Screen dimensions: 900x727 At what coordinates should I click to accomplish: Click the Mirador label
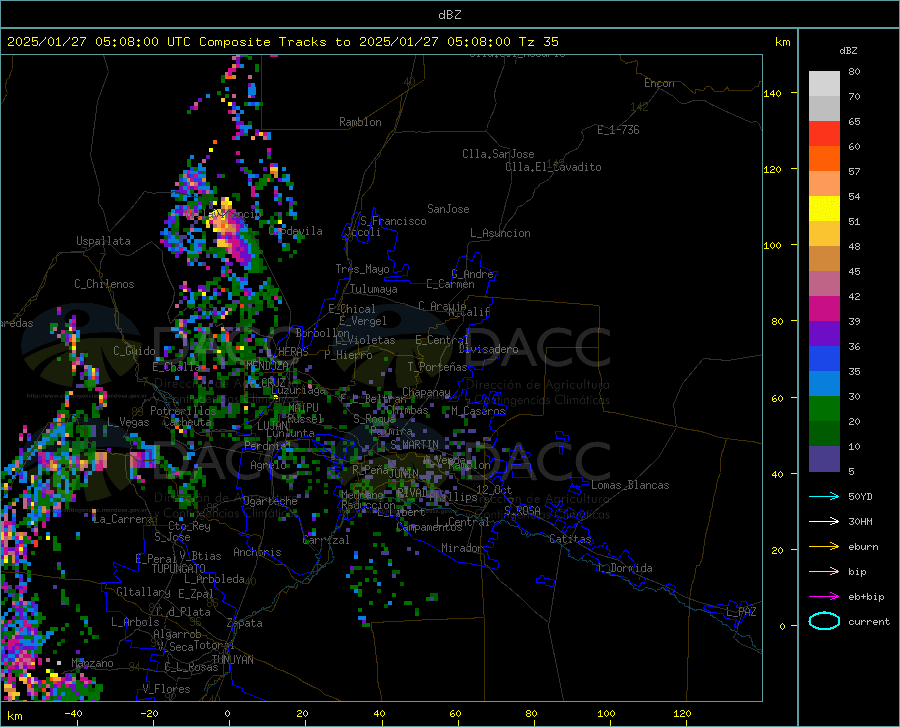click(461, 548)
